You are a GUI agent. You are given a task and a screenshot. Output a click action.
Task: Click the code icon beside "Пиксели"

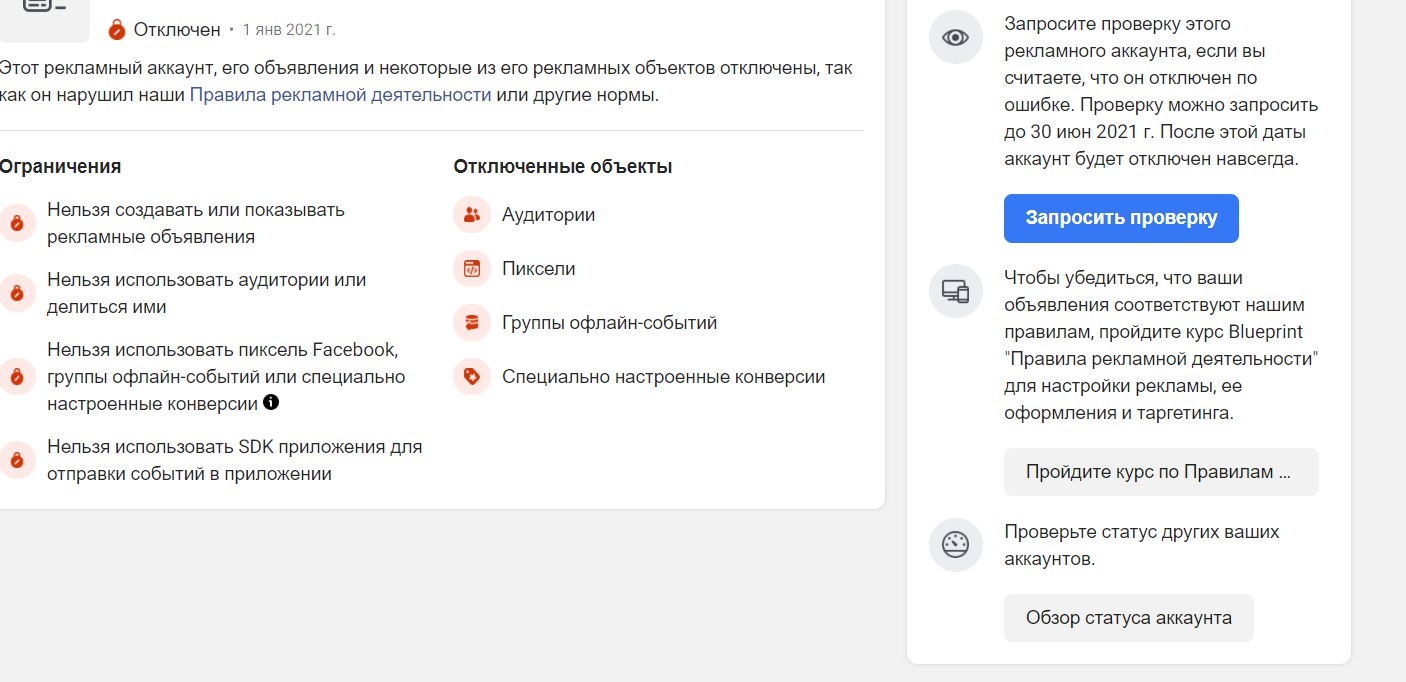[x=472, y=269]
